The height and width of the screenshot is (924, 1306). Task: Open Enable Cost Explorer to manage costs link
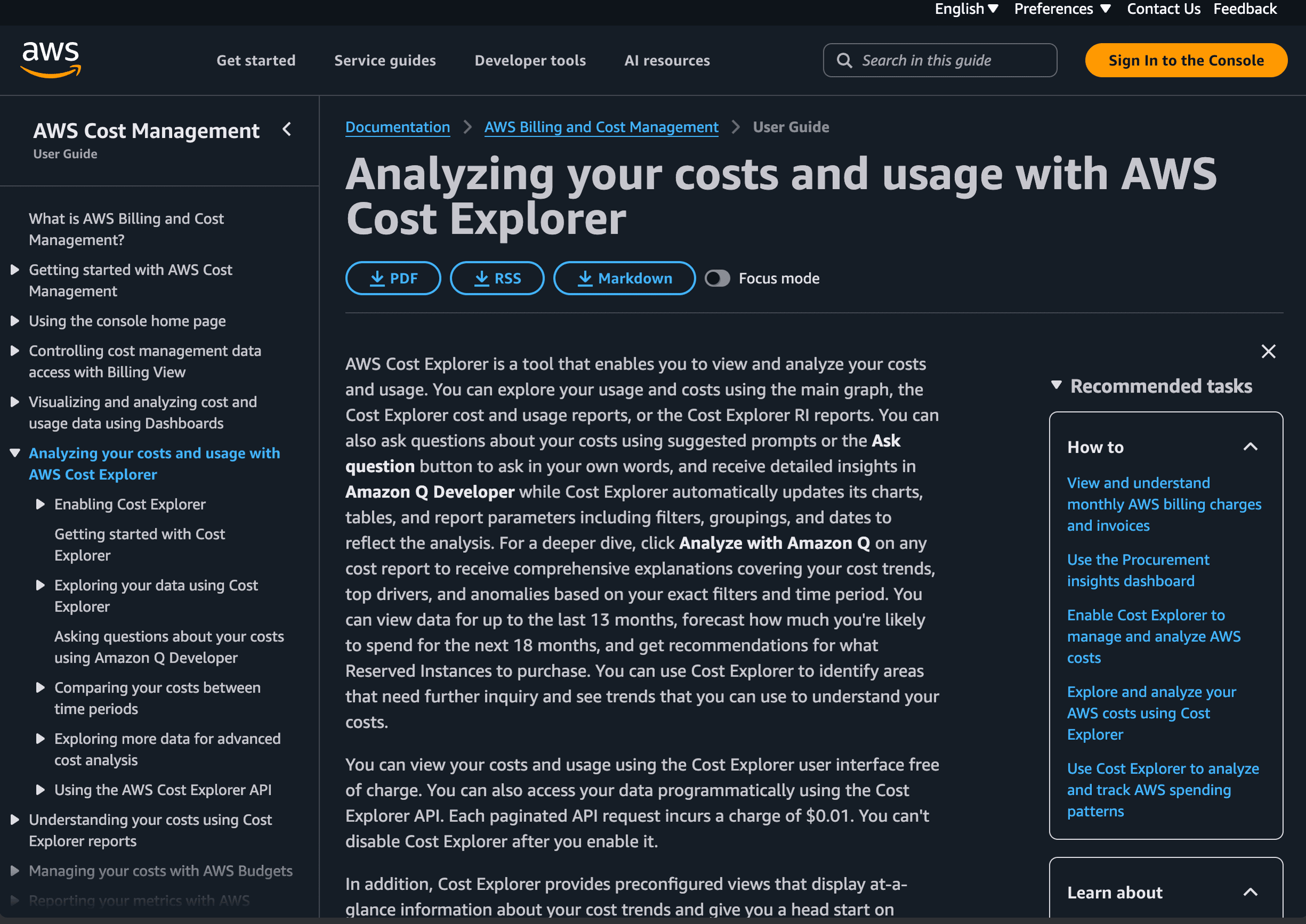point(1154,636)
